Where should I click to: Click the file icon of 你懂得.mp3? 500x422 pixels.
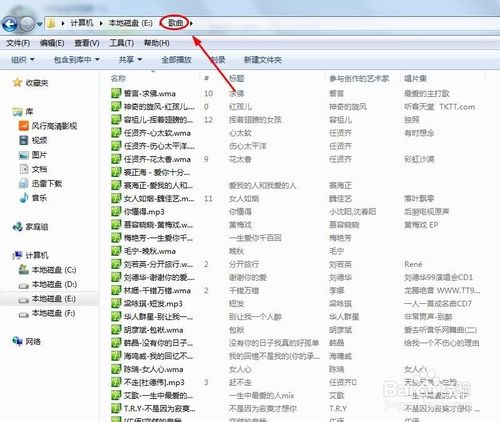[116, 211]
